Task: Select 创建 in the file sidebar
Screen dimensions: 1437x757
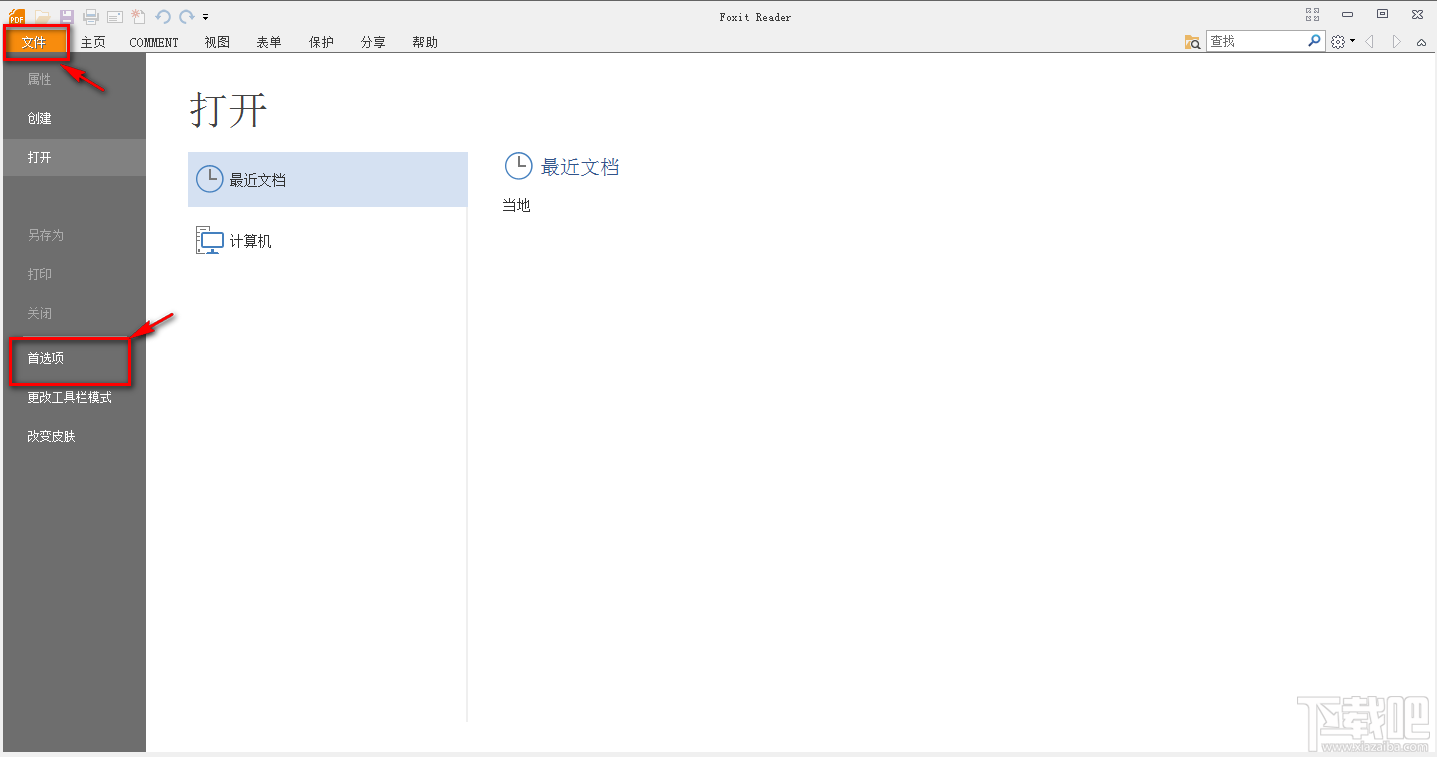Action: 74,118
